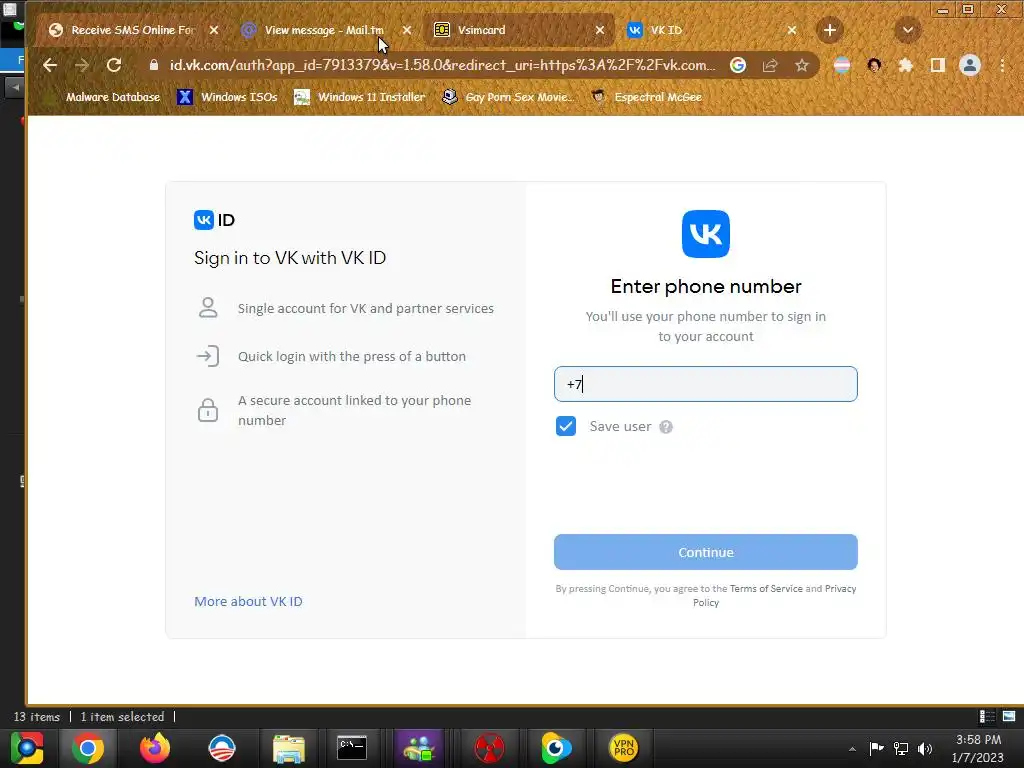Open Chrome from the taskbar
The image size is (1024, 768).
pos(88,748)
